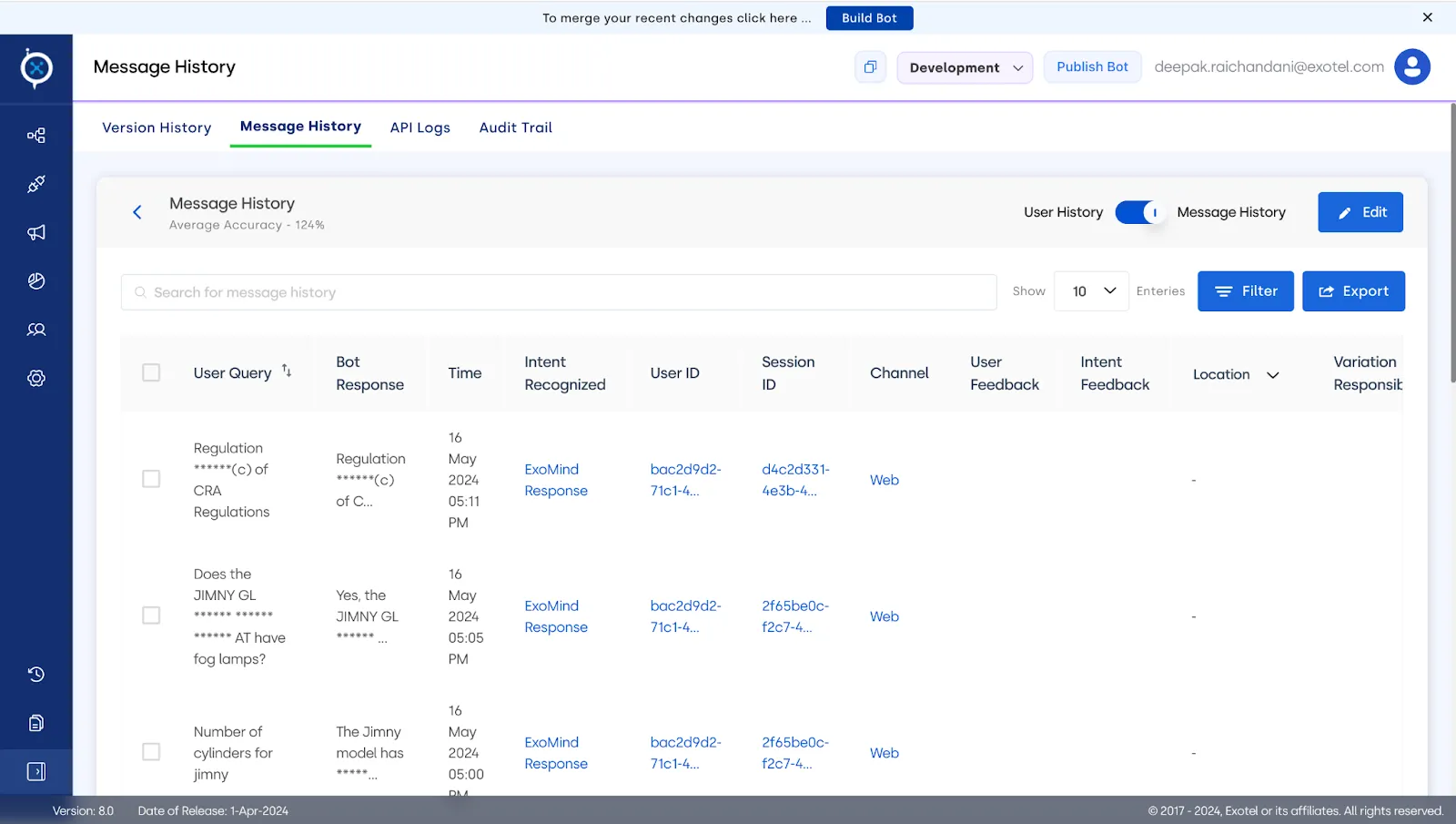
Task: Click the Build Bot button
Action: (x=869, y=18)
